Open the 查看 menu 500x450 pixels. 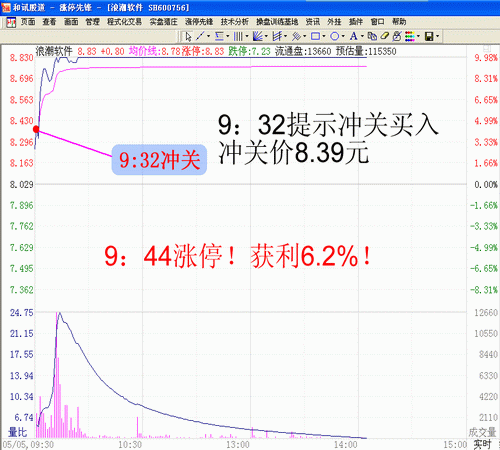tap(49, 22)
